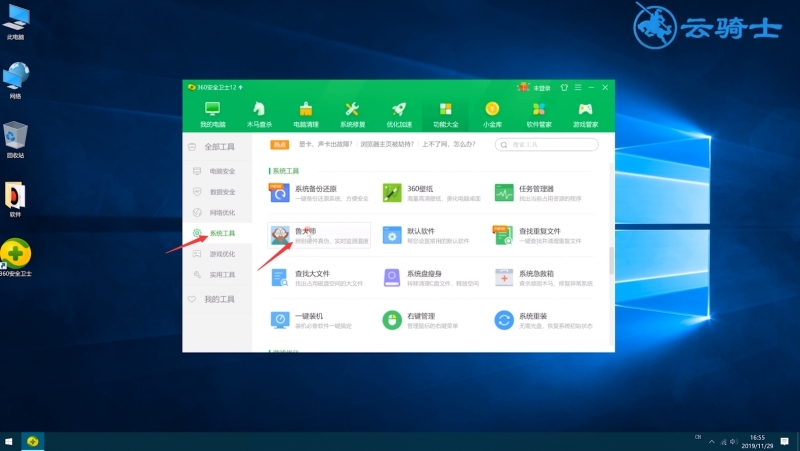Image resolution: width=800 pixels, height=451 pixels.
Task: Open 优化加速 rocket icon tab
Action: (399, 114)
